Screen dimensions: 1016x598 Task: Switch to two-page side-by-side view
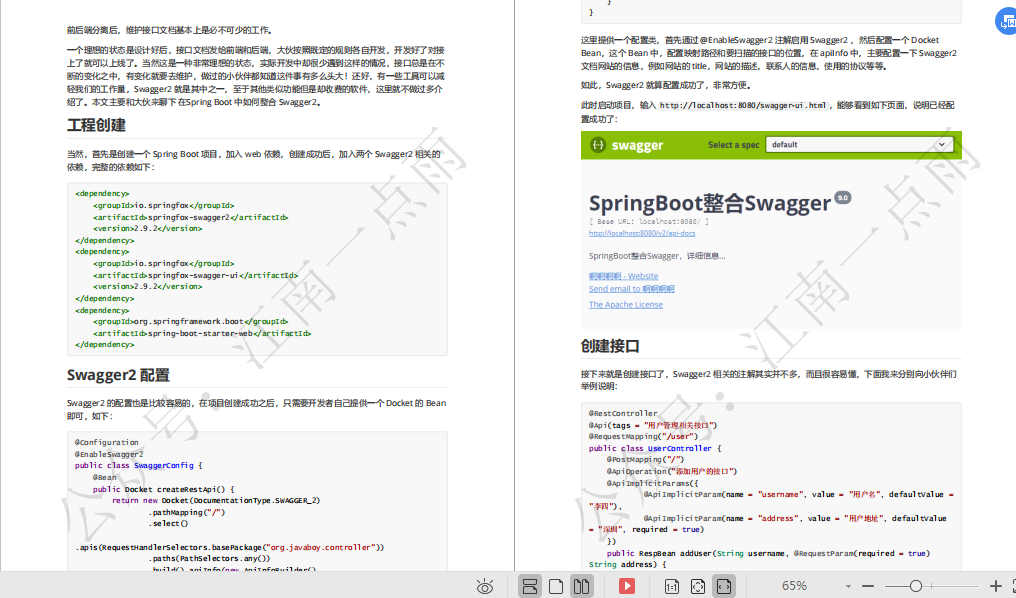tap(581, 586)
